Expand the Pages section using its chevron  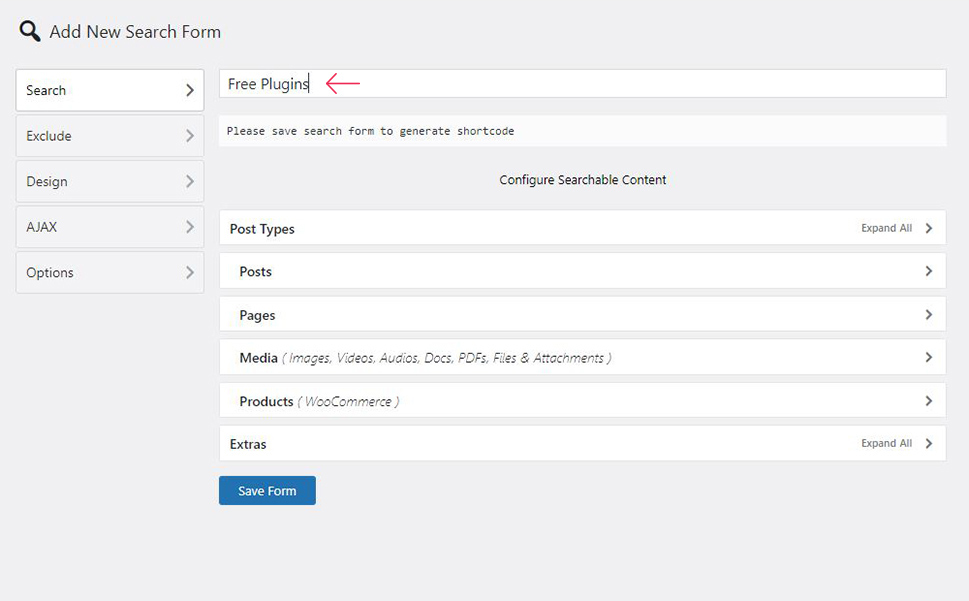(x=928, y=314)
